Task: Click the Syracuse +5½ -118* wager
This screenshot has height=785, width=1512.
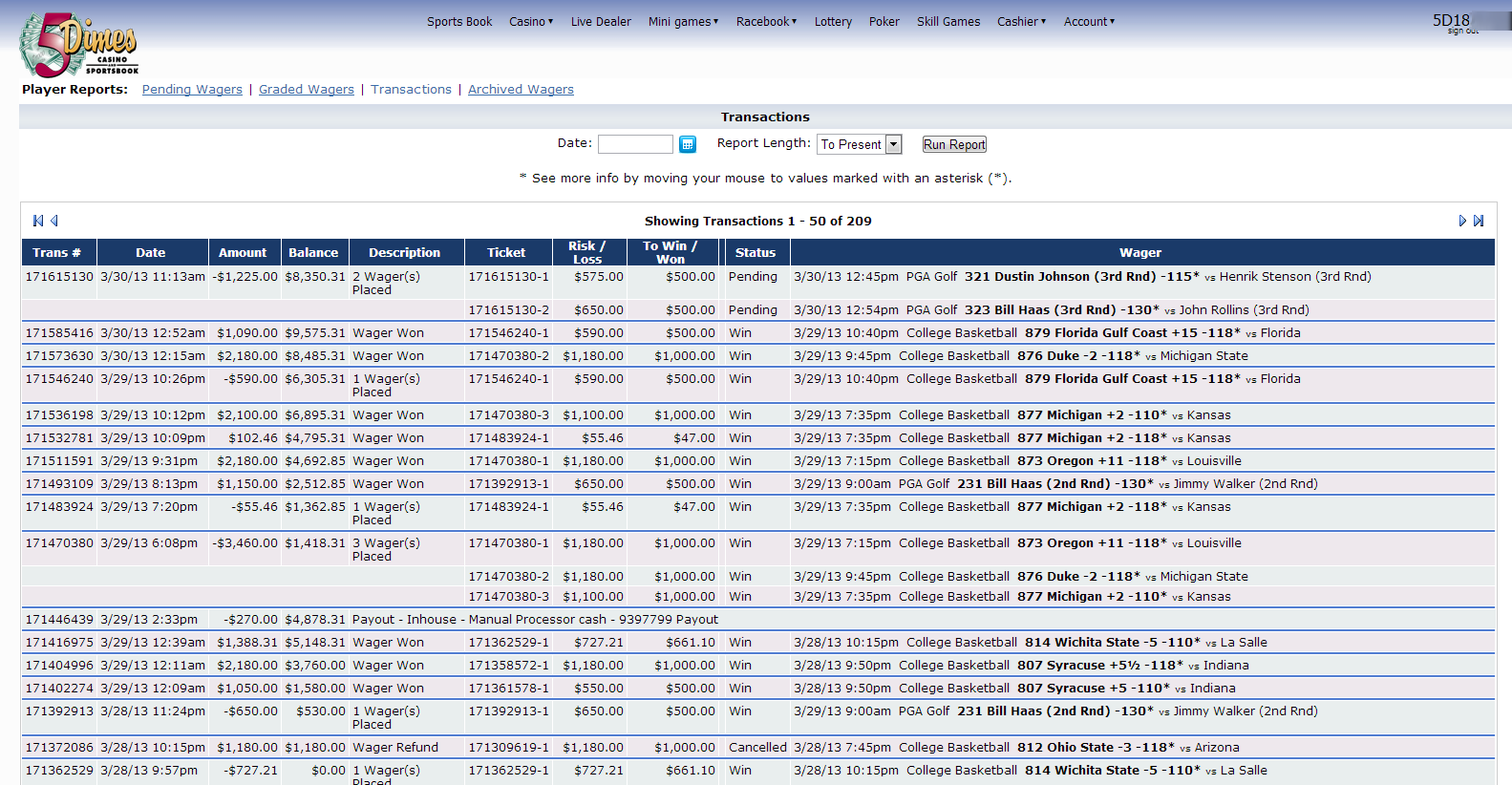Action: [1100, 666]
